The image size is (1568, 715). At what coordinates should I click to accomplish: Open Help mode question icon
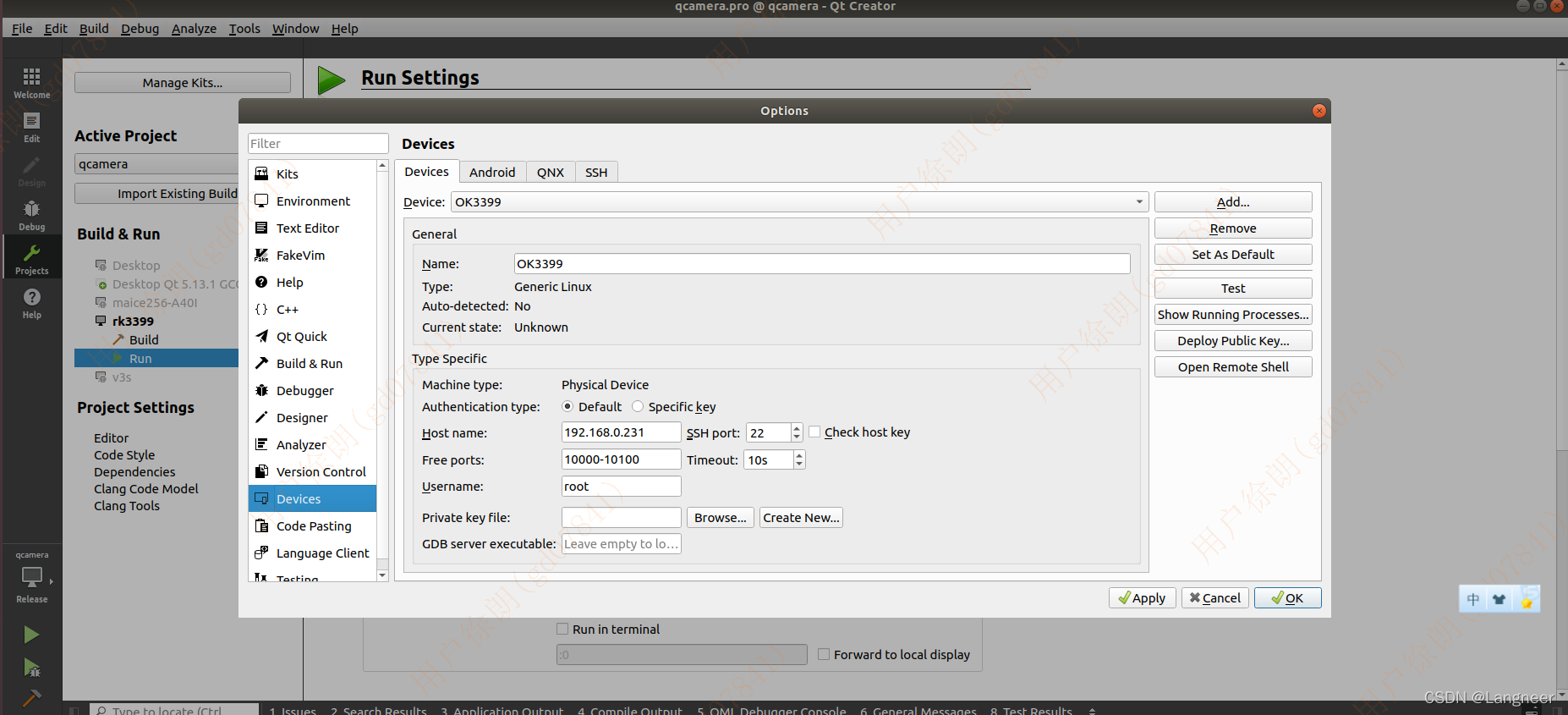click(x=31, y=303)
